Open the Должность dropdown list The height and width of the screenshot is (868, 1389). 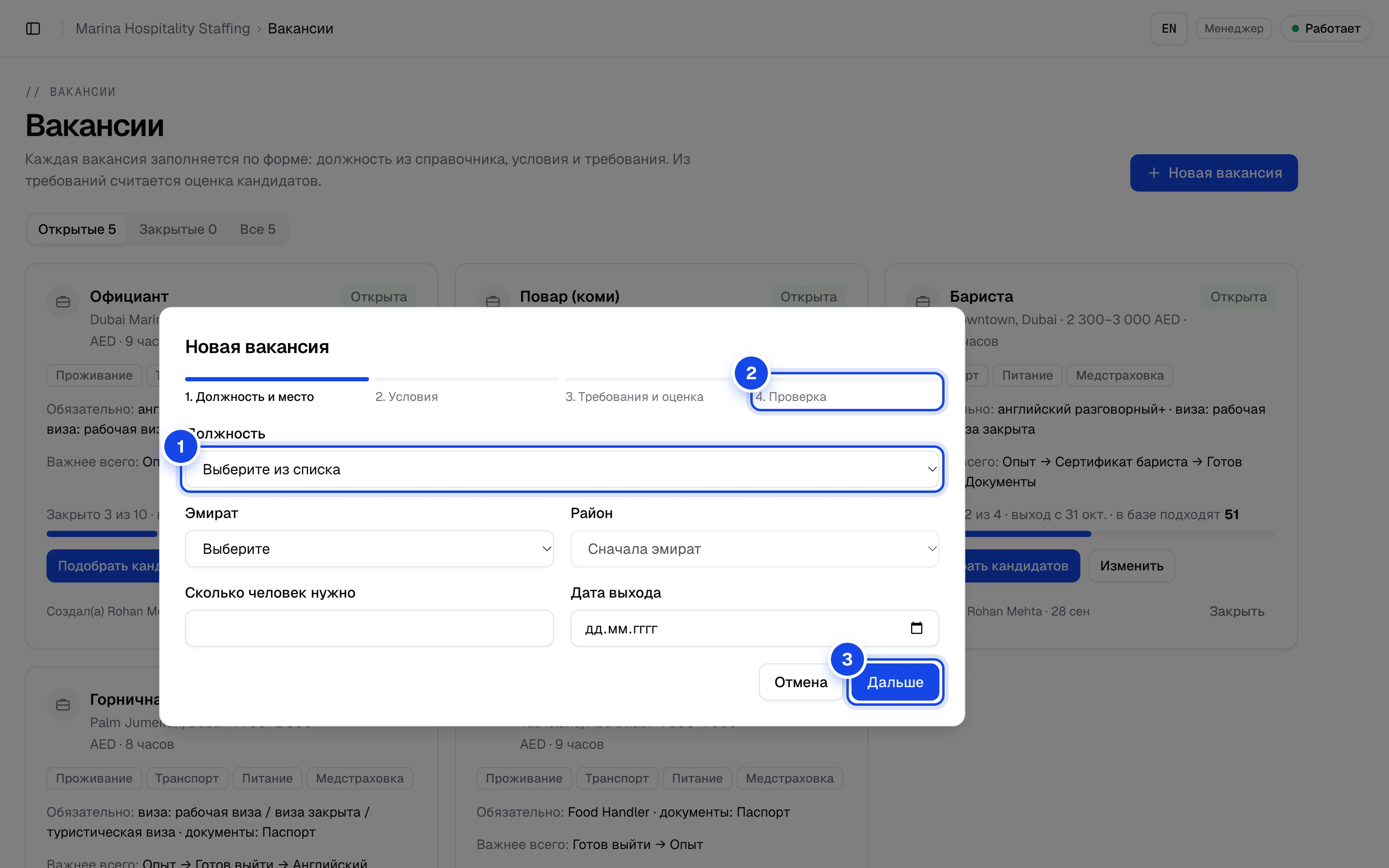[562, 470]
